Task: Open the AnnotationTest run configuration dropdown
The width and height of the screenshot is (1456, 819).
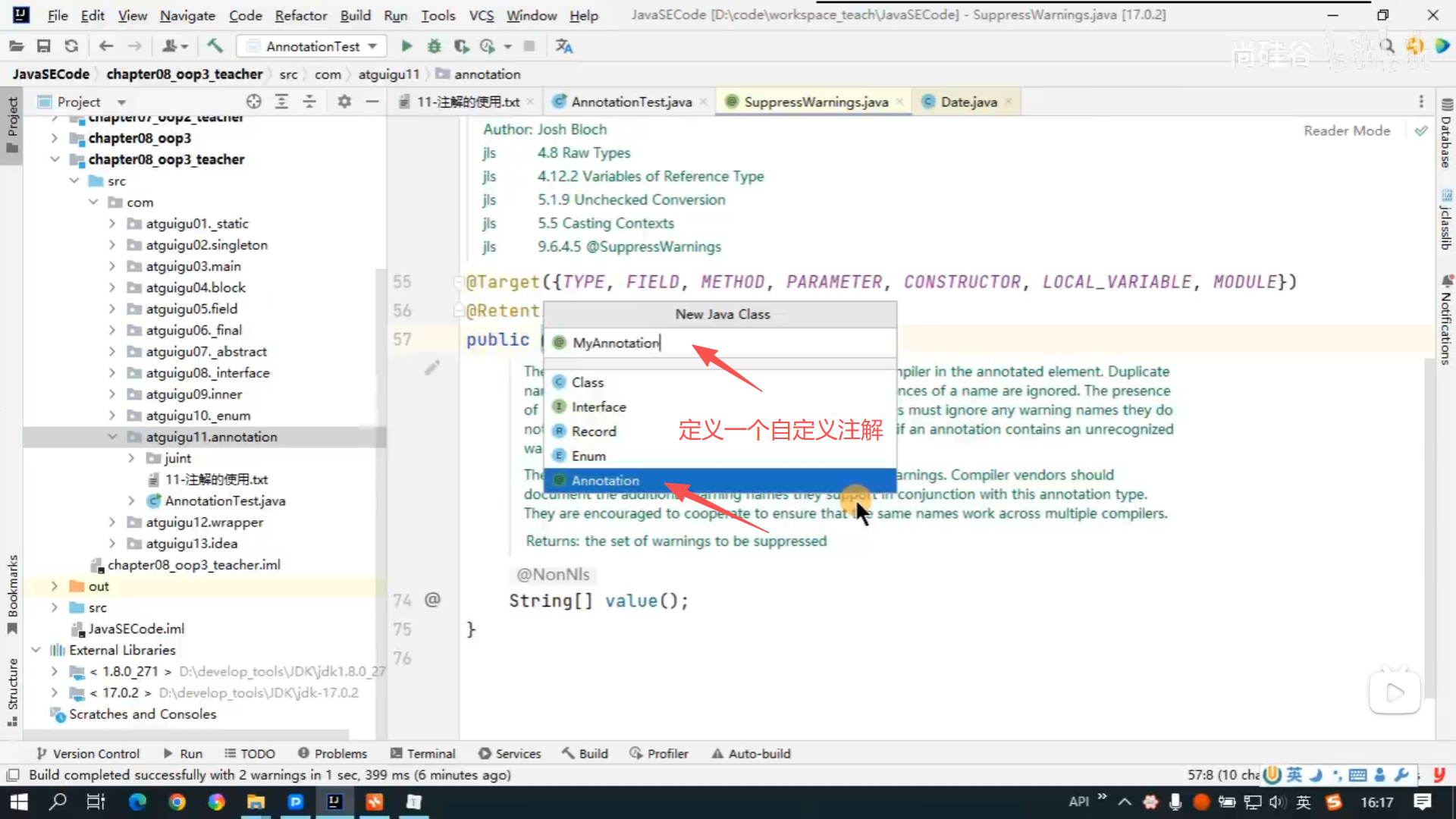Action: click(x=312, y=46)
